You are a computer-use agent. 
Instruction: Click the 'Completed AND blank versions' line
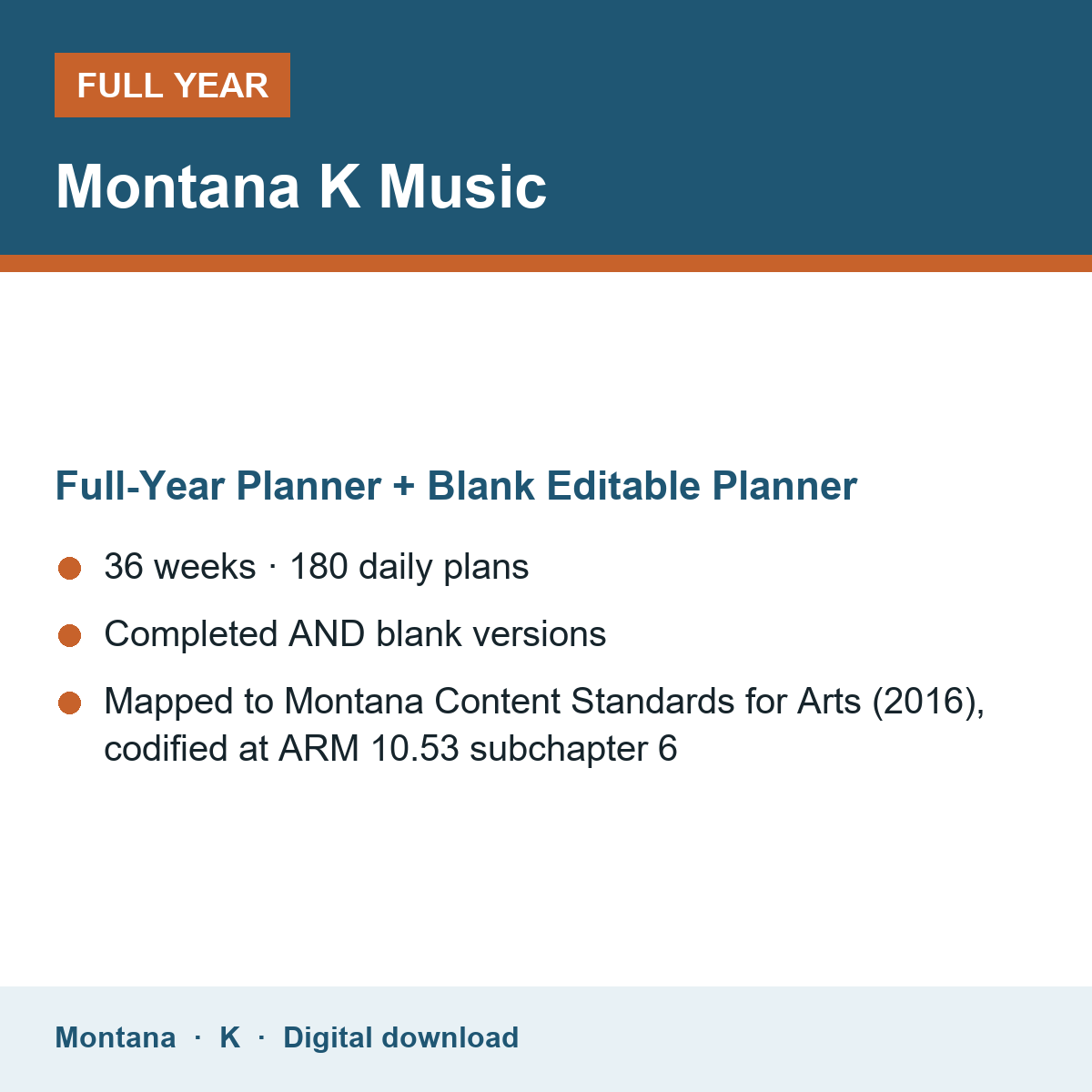[x=355, y=634]
